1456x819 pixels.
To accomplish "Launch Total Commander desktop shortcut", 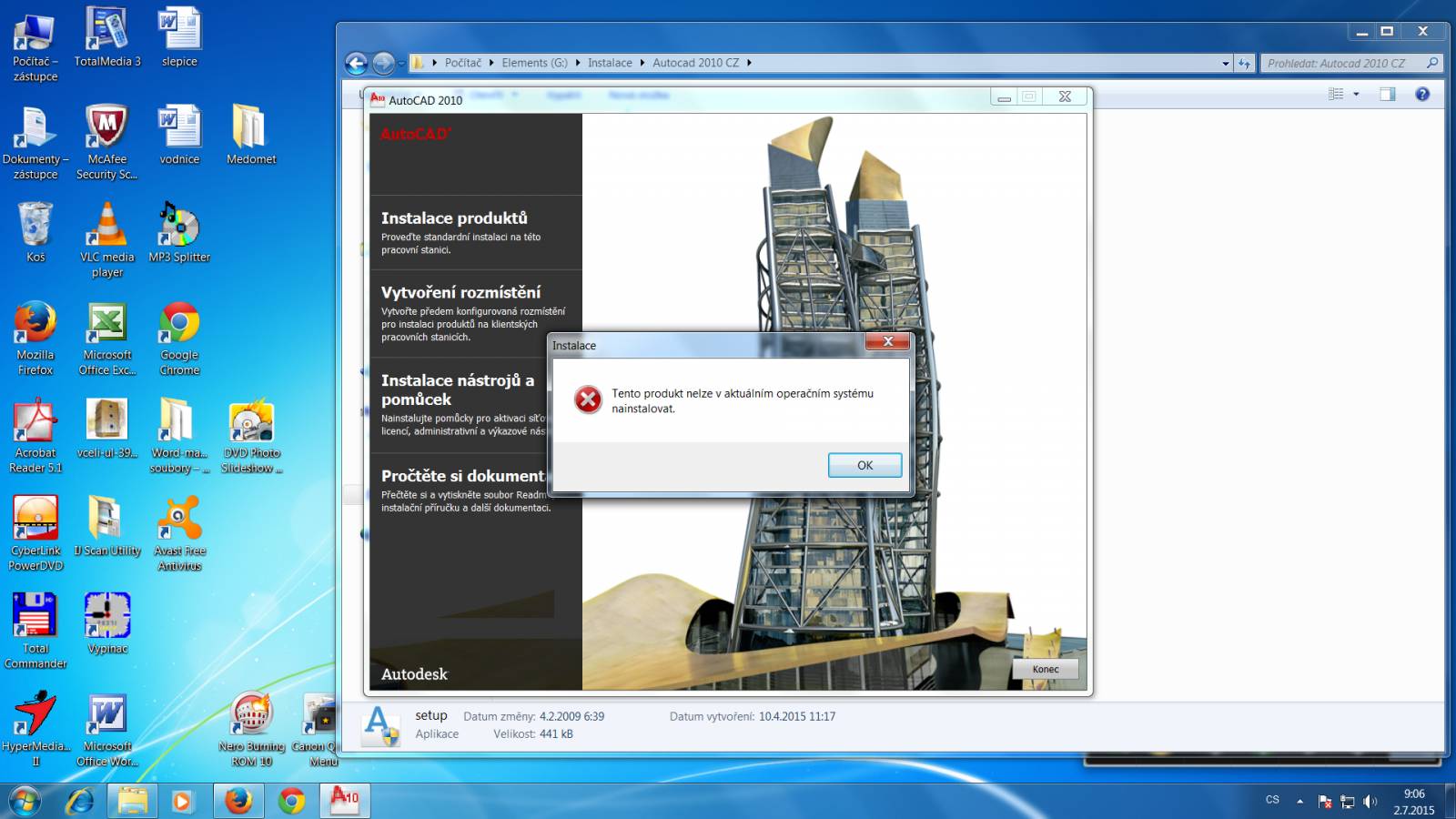I will click(35, 632).
